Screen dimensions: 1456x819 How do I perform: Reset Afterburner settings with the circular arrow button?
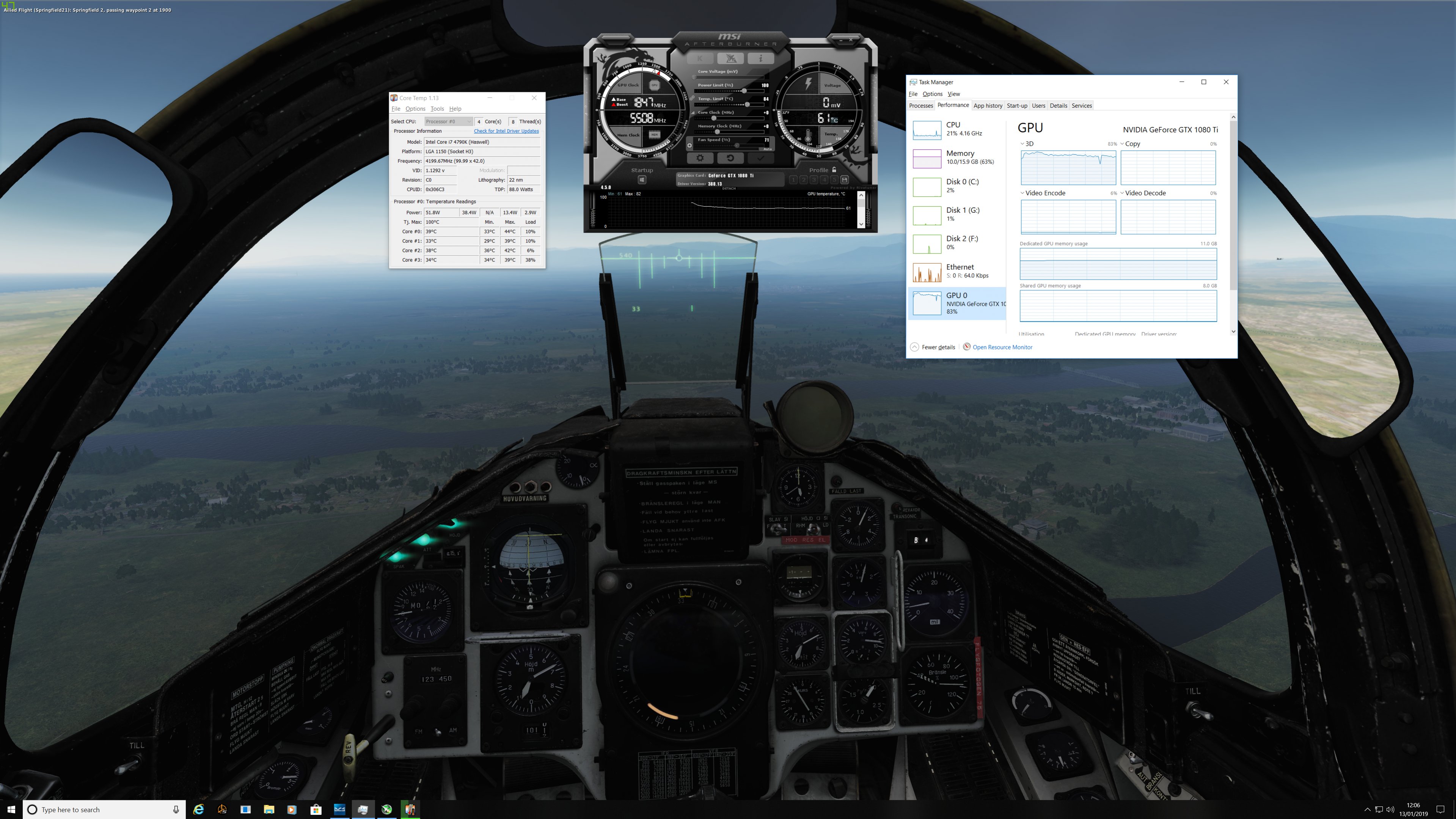(x=730, y=158)
